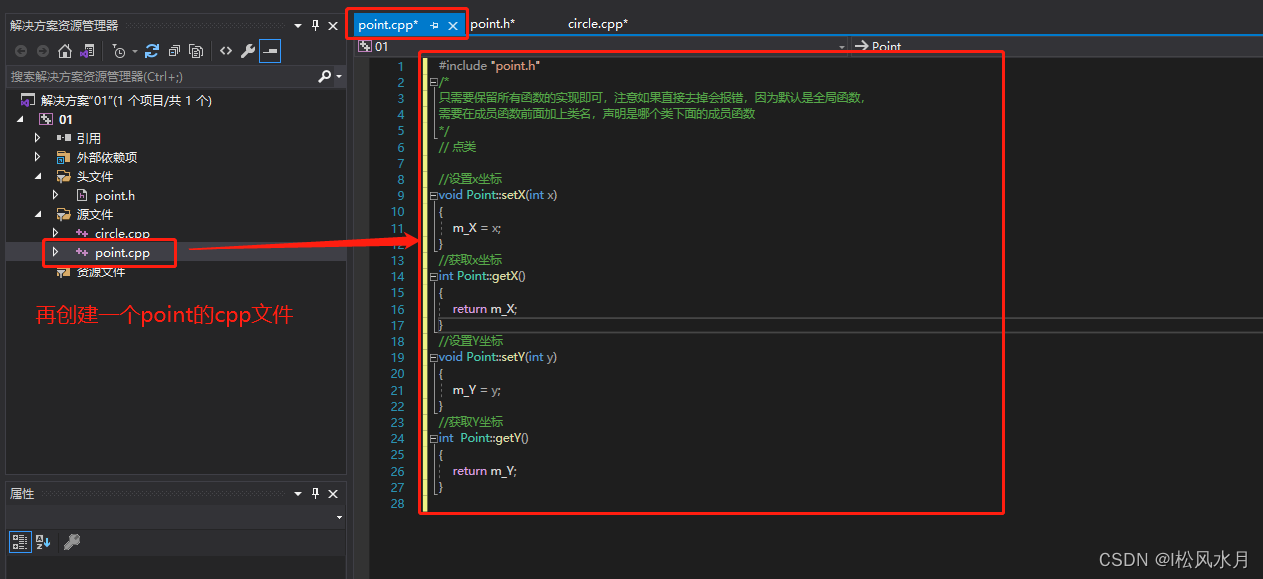Toggle Show All Files icon

pyautogui.click(x=196, y=51)
